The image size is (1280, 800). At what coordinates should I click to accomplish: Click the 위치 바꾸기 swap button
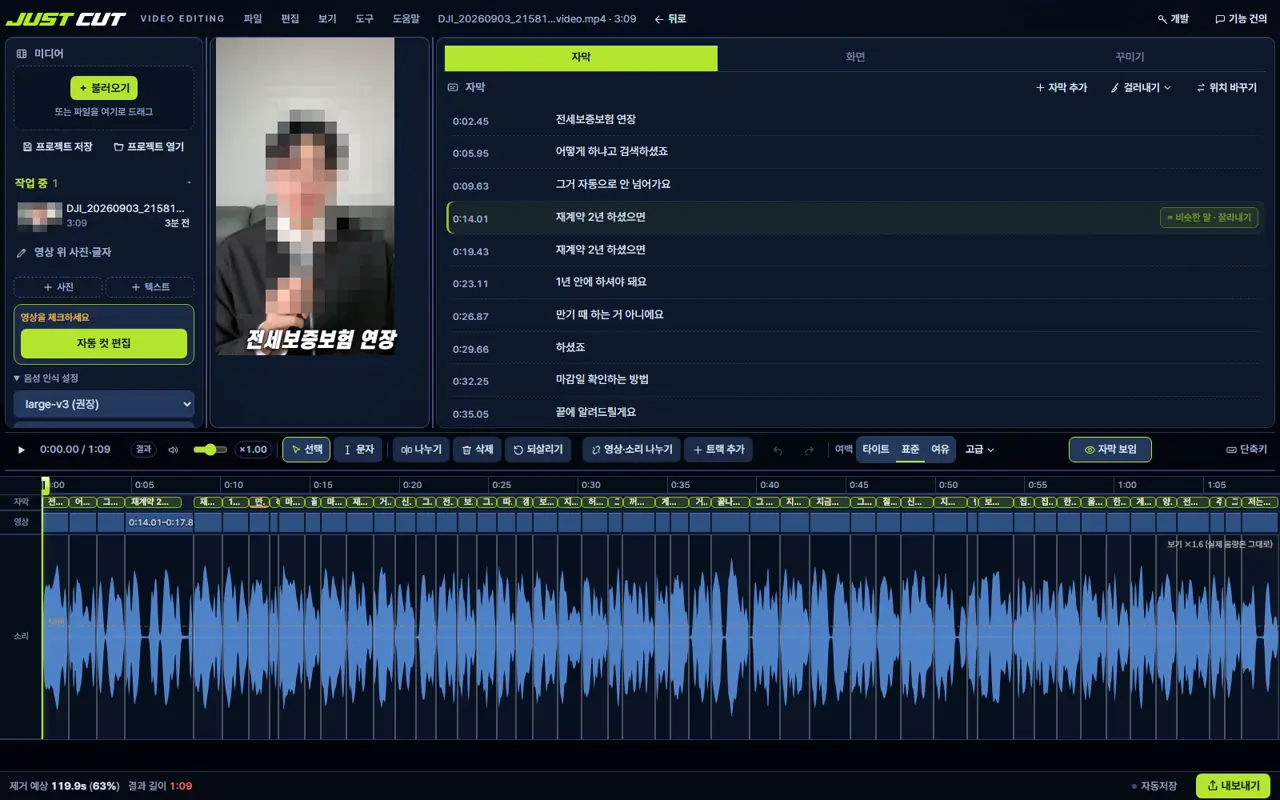1227,88
